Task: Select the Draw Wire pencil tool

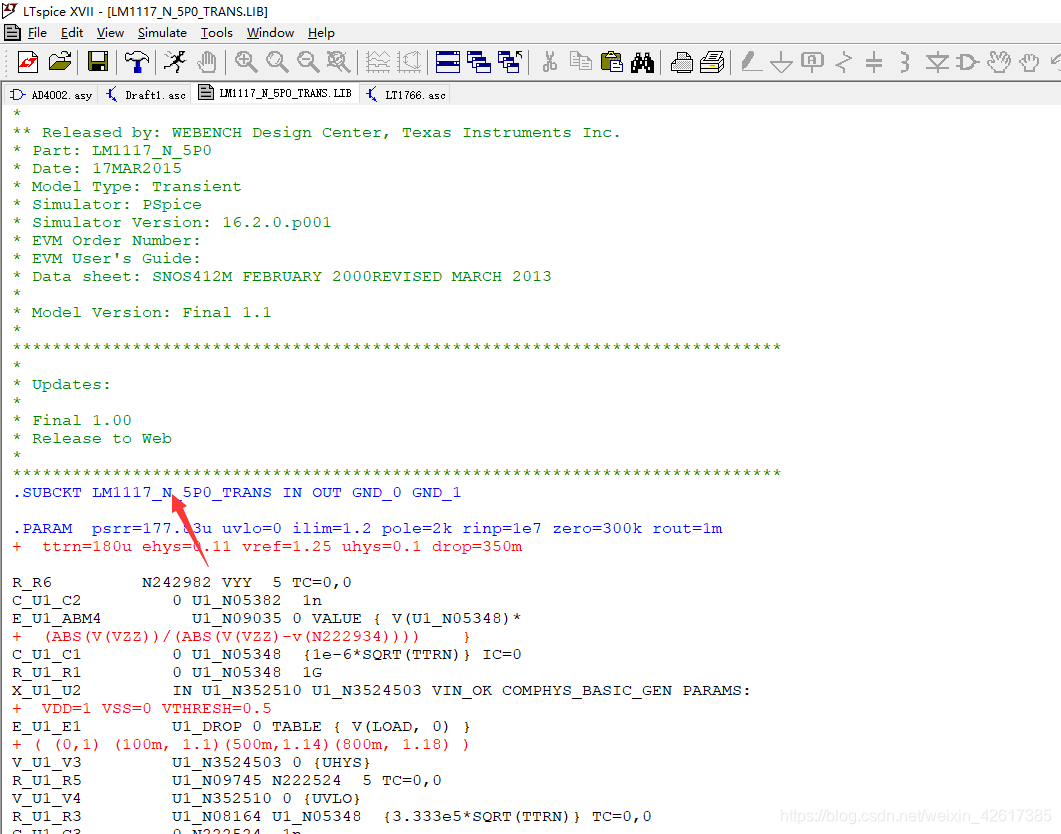Action: (x=750, y=62)
